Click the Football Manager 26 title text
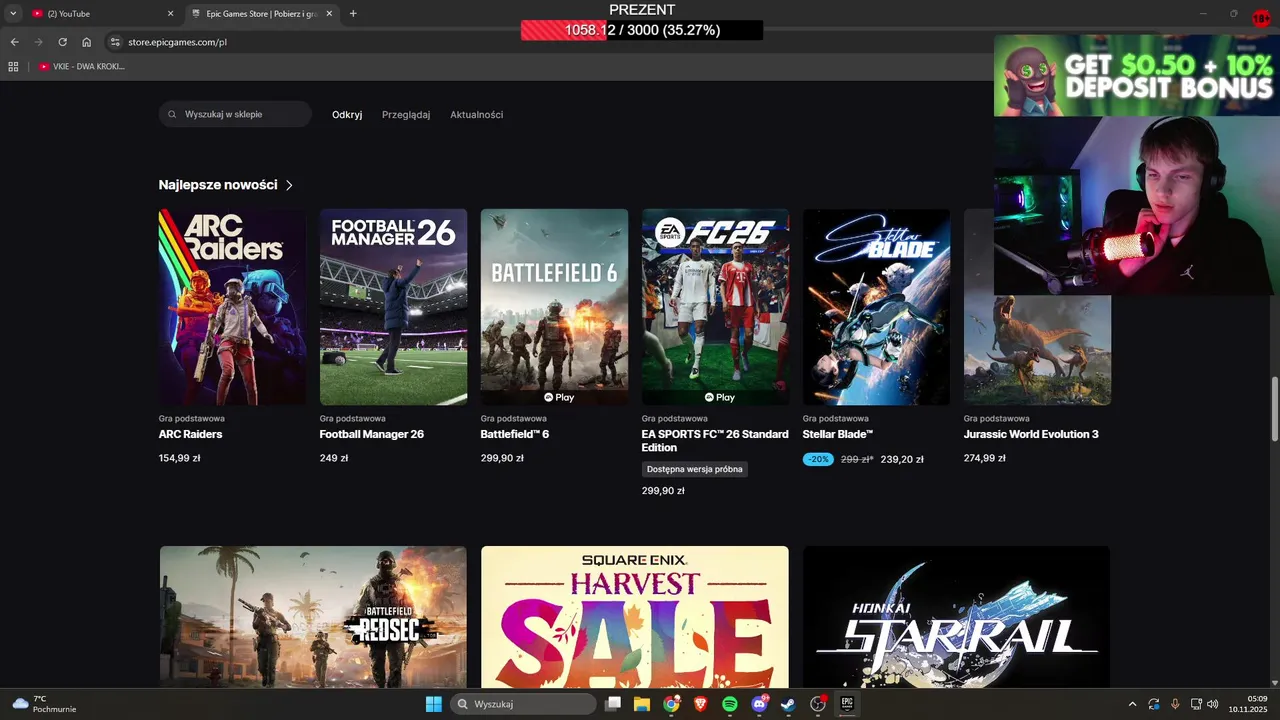Screen dimensions: 1280x720 tap(372, 434)
